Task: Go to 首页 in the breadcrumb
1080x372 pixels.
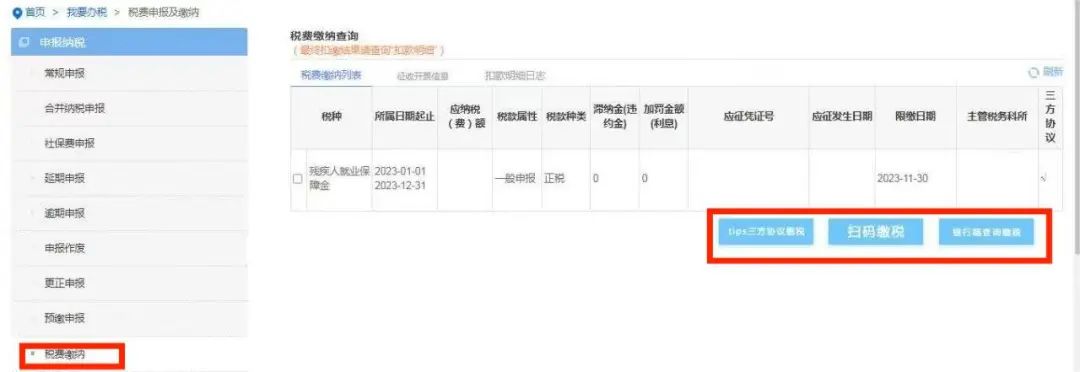Action: 34,13
